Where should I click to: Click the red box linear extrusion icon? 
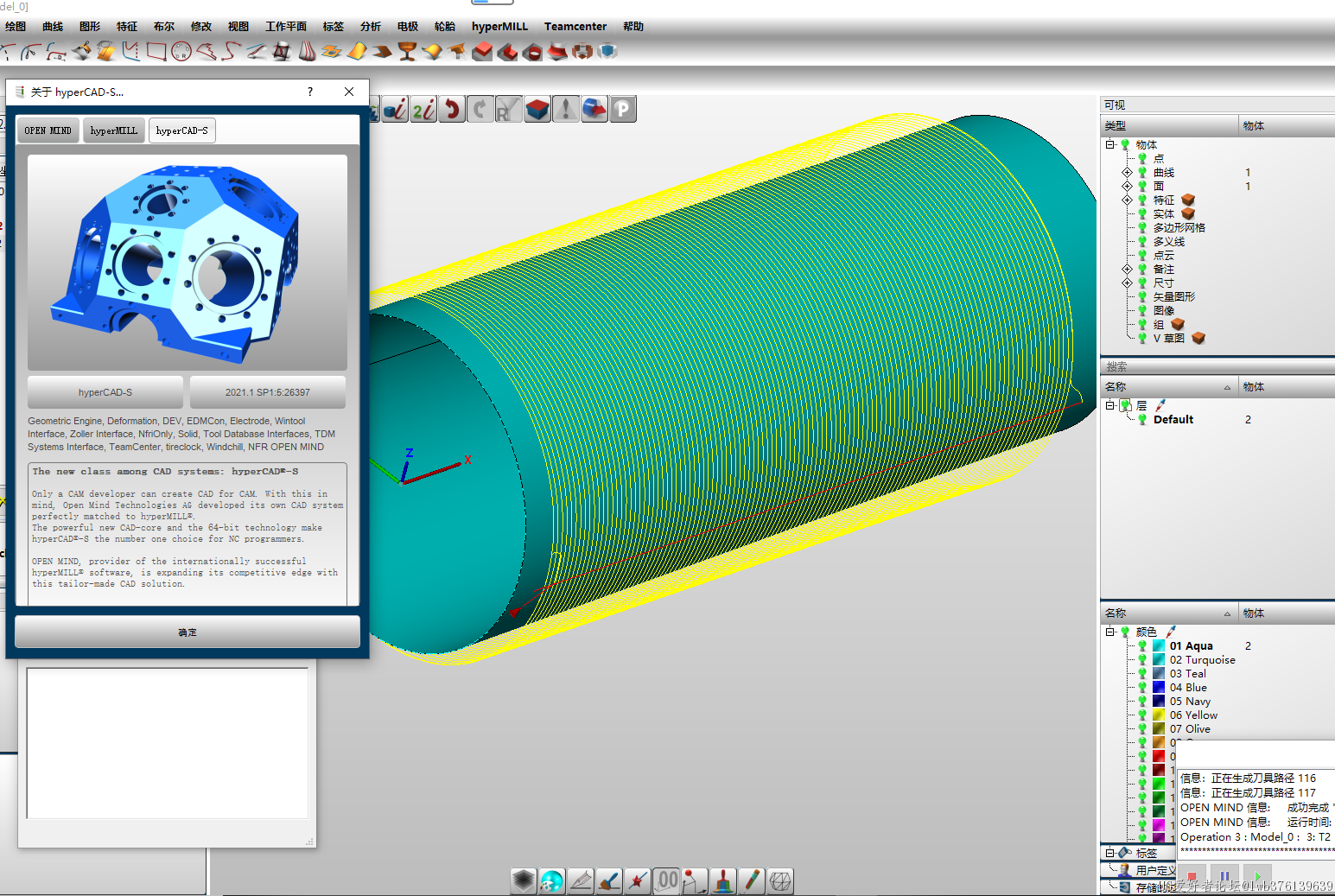point(482,52)
